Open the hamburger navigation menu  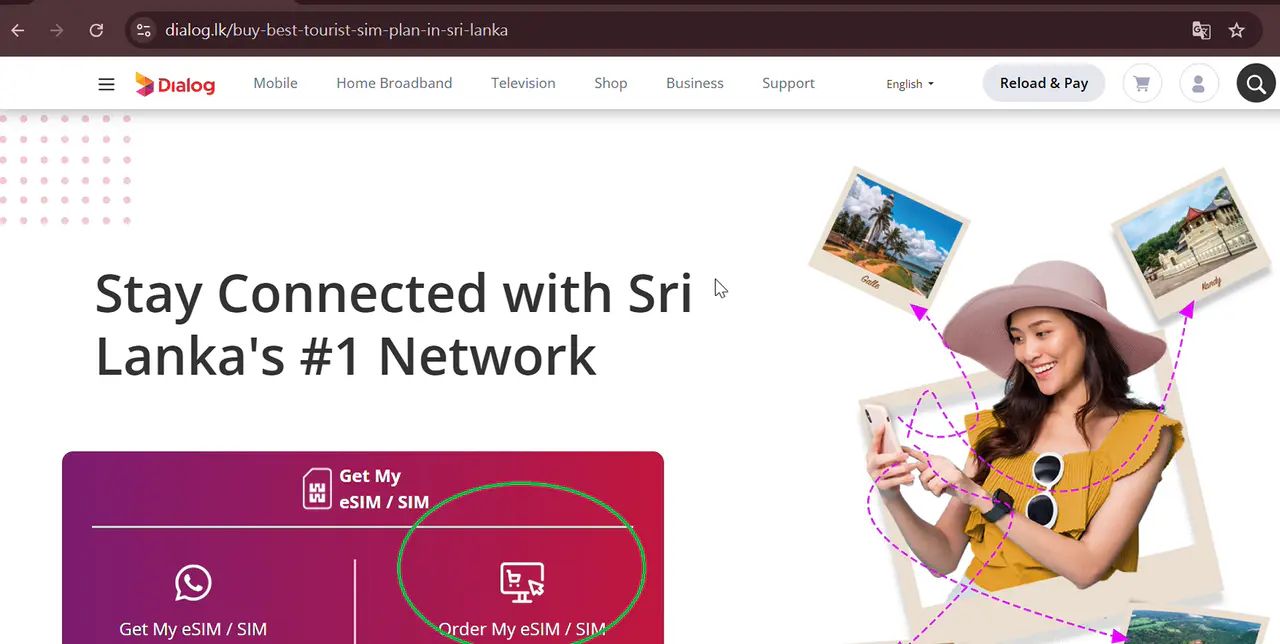(106, 84)
